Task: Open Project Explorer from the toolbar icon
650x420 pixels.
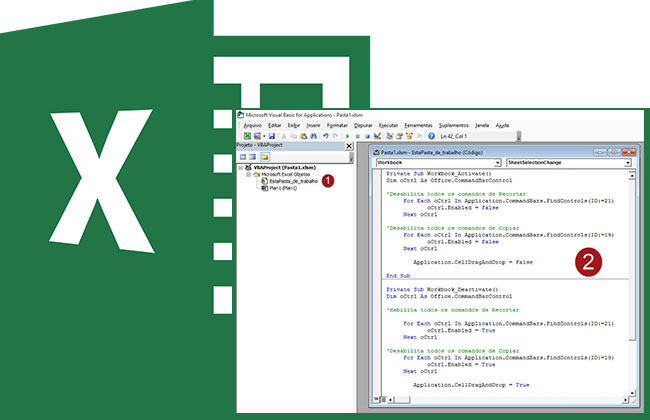Action: click(389, 136)
